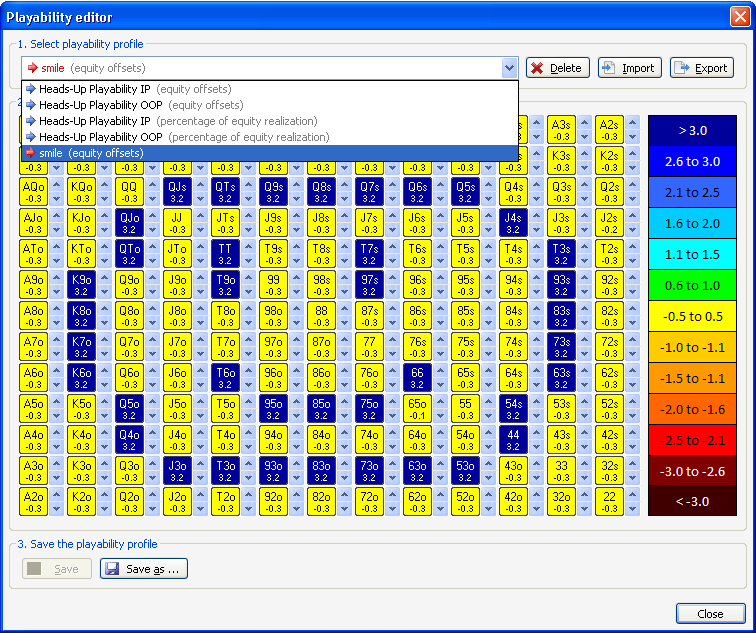Select the 95o hand cell
This screenshot has height=633, width=756.
273,409
